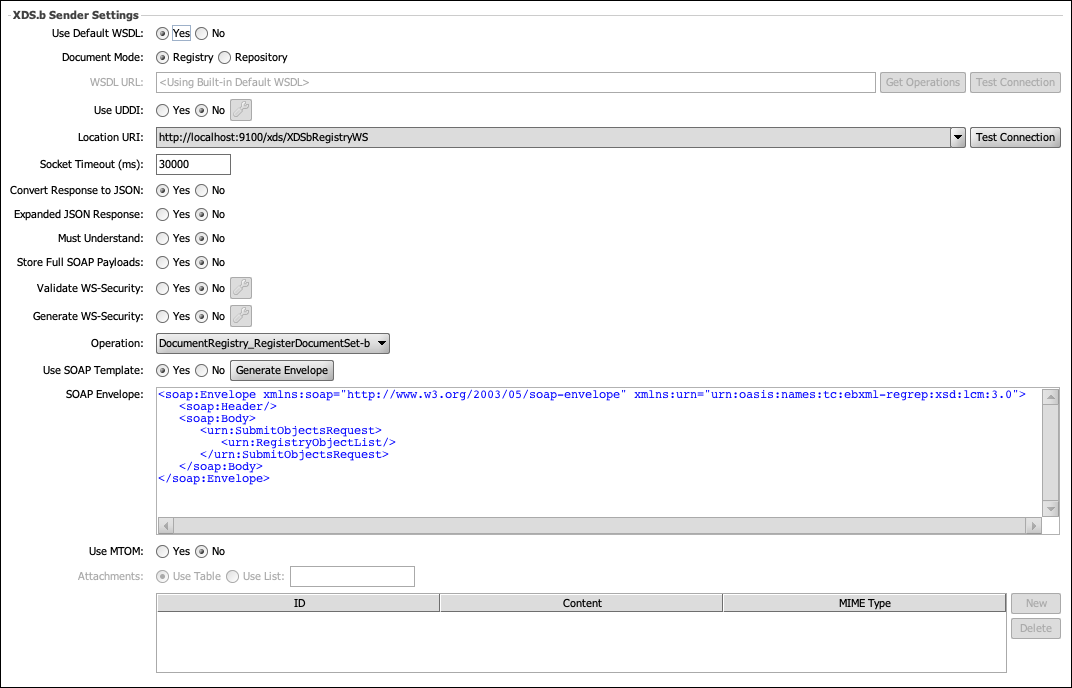
Task: Click the Socket Timeout field
Action: (193, 164)
